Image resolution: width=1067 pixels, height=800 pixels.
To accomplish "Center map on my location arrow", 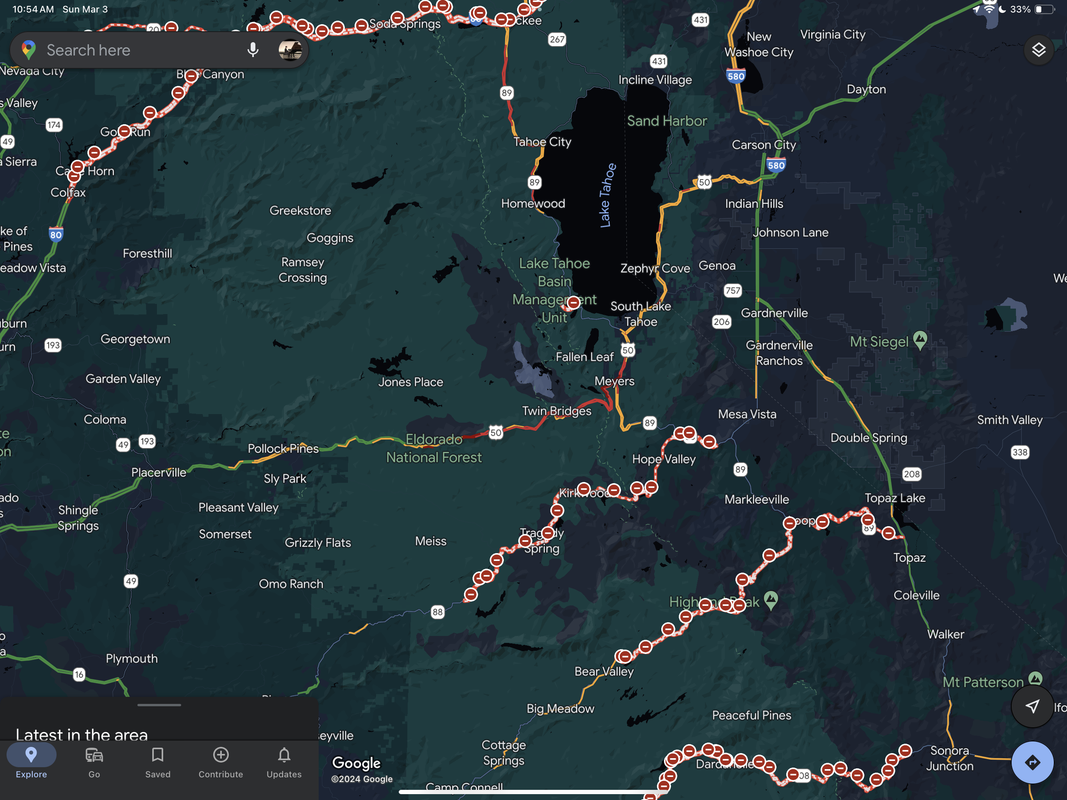I will (x=1032, y=706).
